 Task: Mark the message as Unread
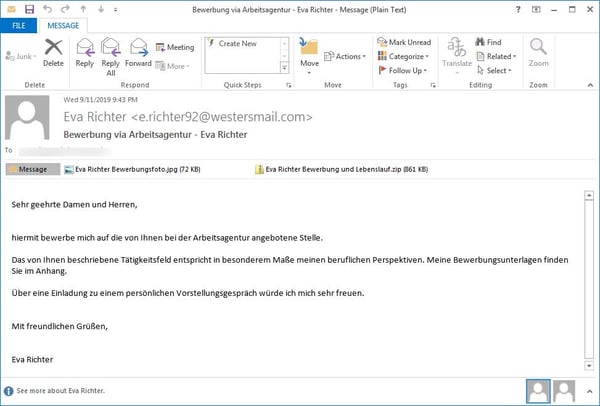(x=403, y=43)
